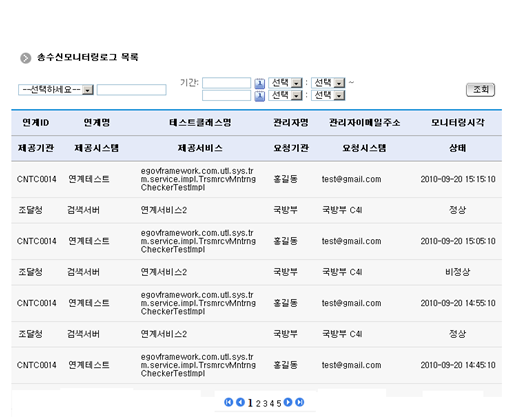Click the 송수신모니터링로그 목록 page title
This screenshot has width=519, height=420.
(87, 57)
